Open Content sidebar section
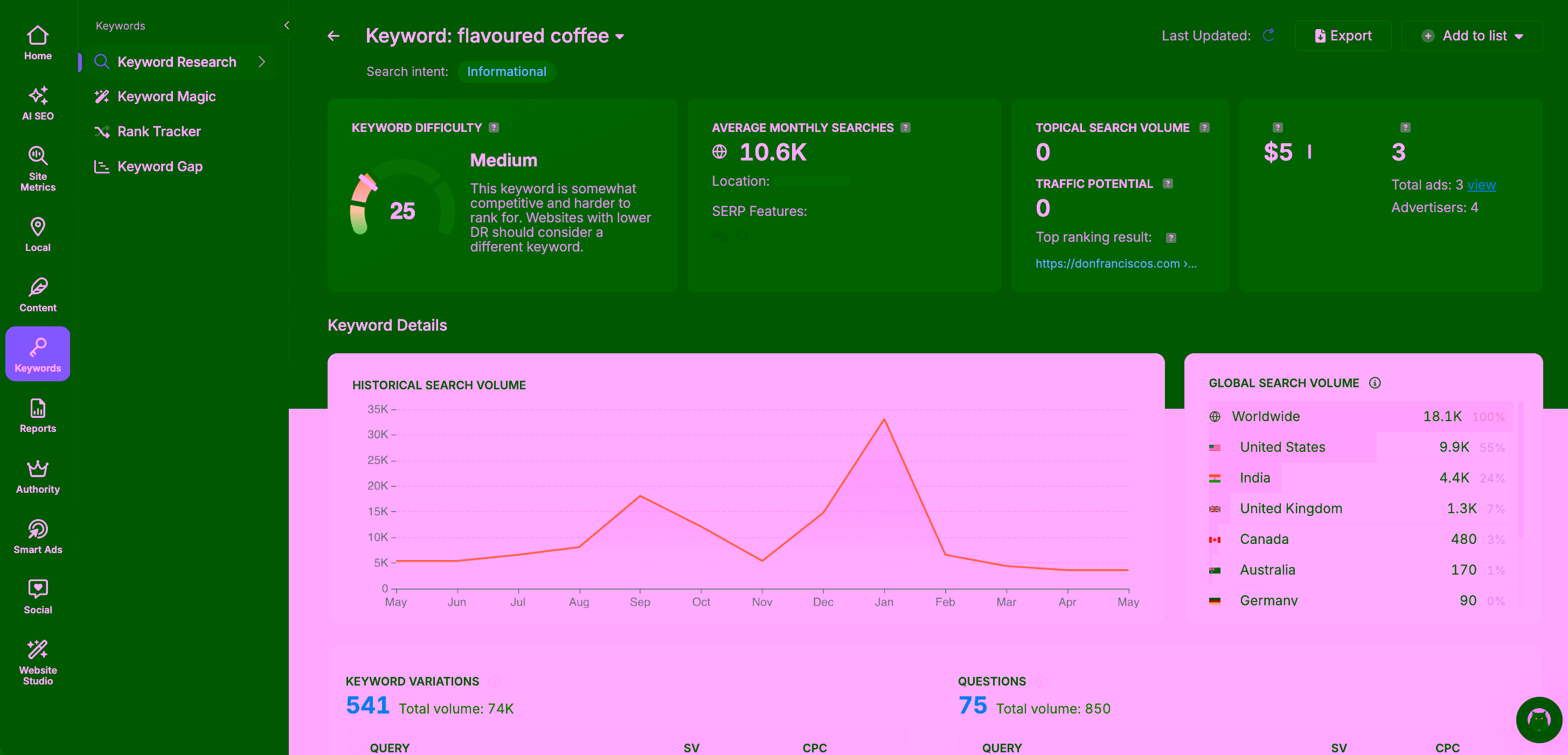 coord(38,295)
